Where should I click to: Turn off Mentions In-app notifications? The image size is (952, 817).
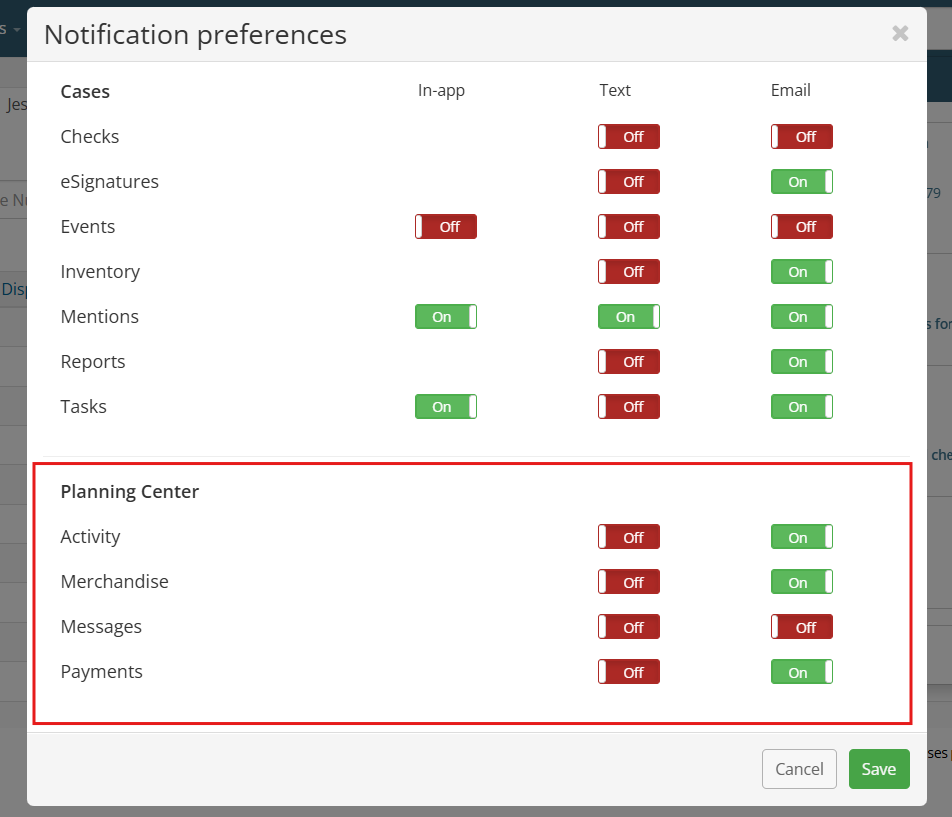(x=446, y=316)
